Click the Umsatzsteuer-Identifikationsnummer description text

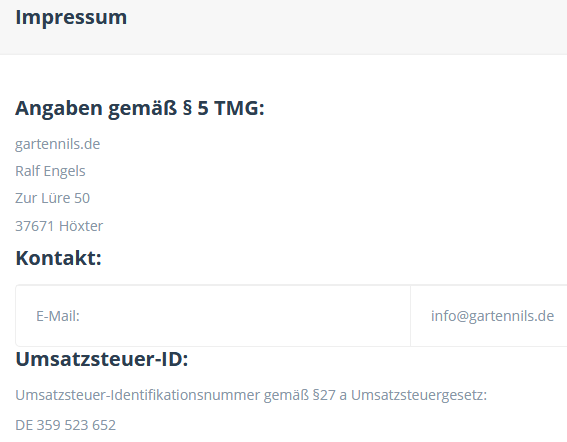click(251, 395)
